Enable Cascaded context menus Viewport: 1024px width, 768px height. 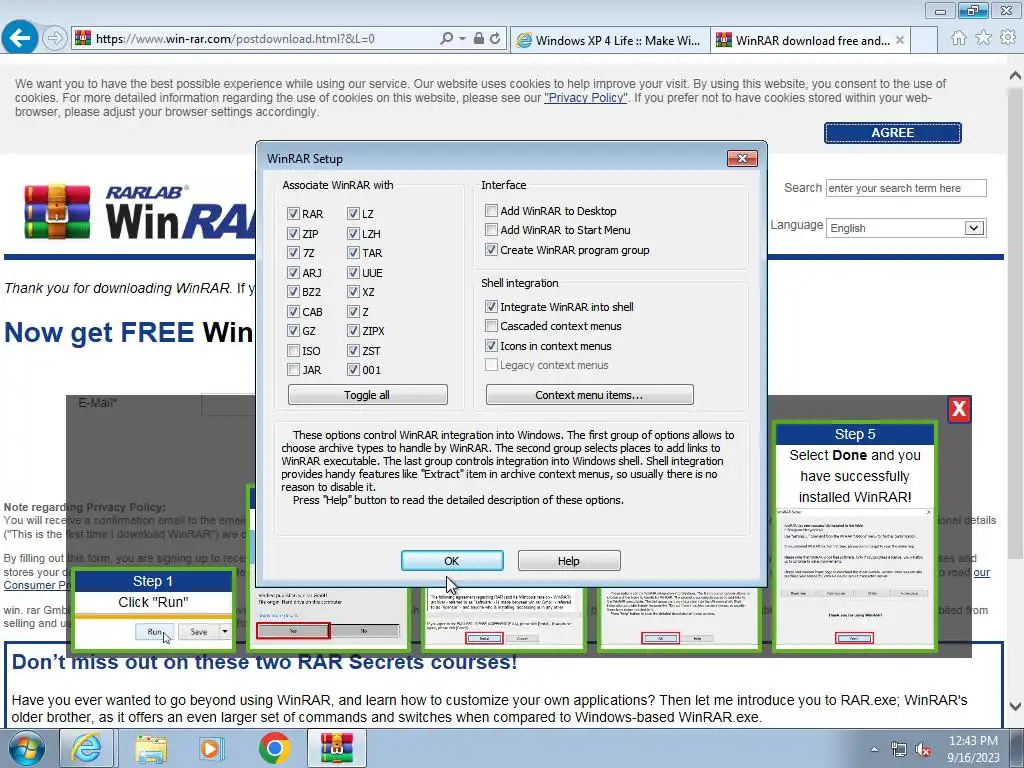[x=491, y=325]
